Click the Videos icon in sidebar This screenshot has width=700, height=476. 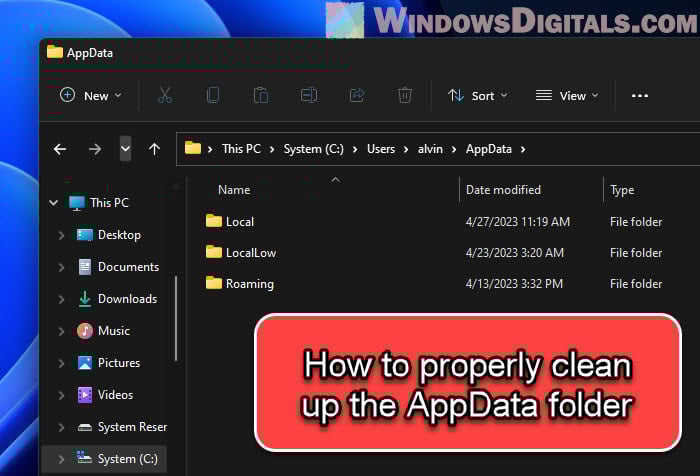coord(85,395)
